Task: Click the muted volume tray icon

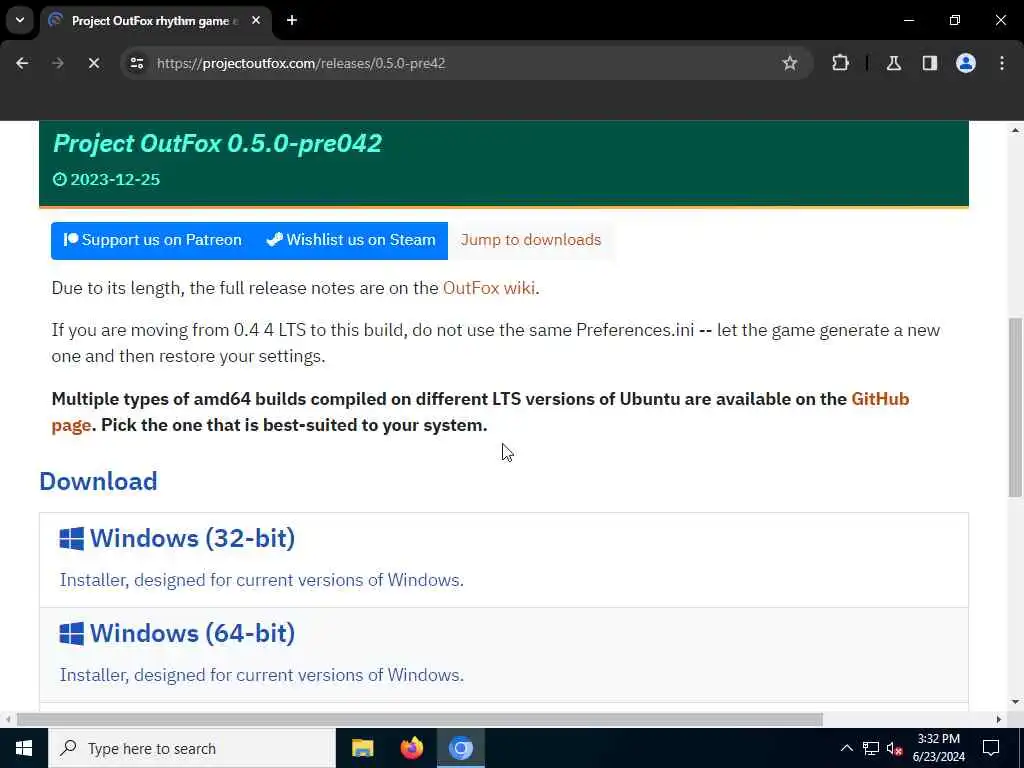Action: point(894,748)
